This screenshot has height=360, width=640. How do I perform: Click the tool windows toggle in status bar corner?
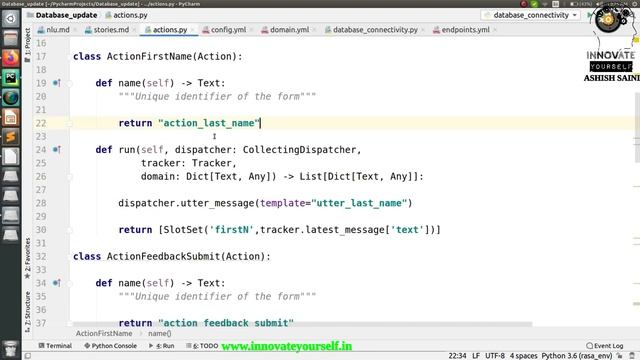coord(27,356)
